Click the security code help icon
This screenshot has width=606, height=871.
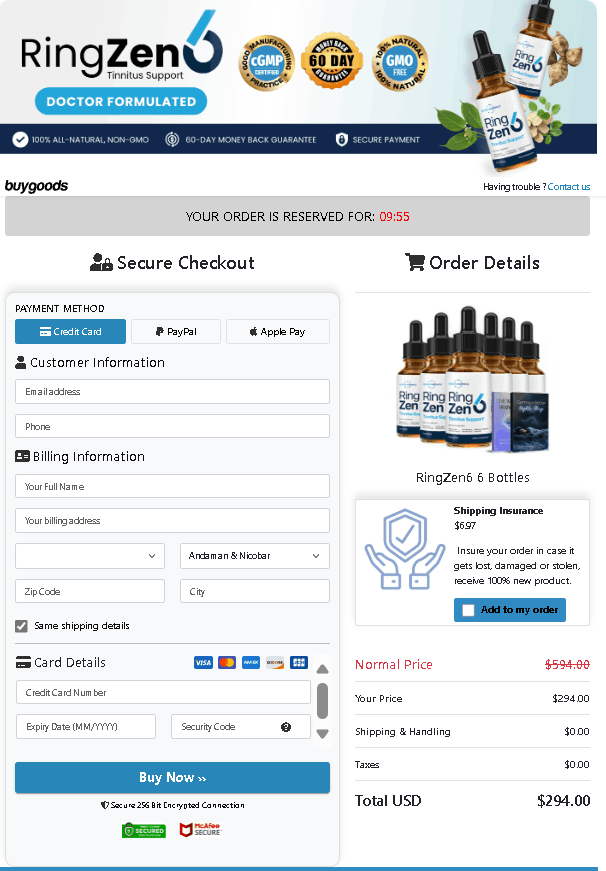coord(286,727)
